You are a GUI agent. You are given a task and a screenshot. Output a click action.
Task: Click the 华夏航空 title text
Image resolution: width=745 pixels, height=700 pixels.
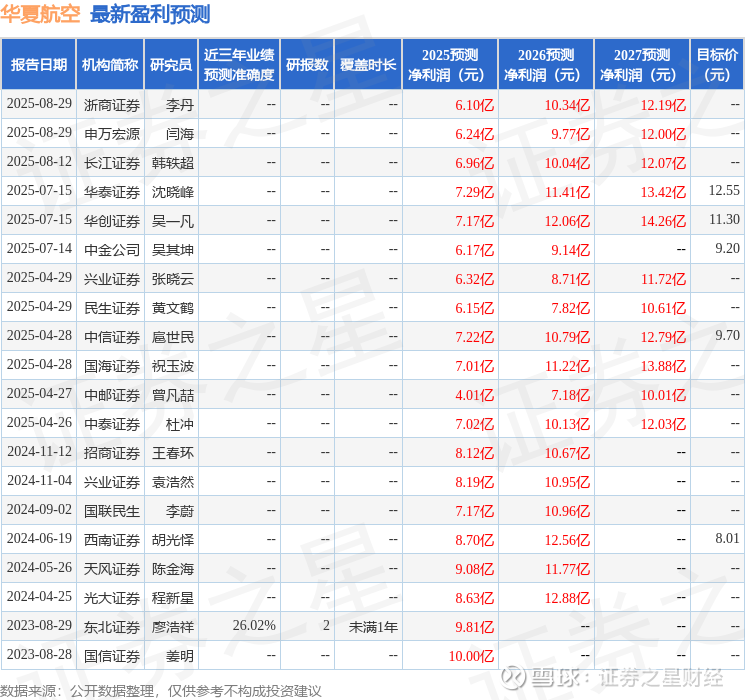[41, 14]
